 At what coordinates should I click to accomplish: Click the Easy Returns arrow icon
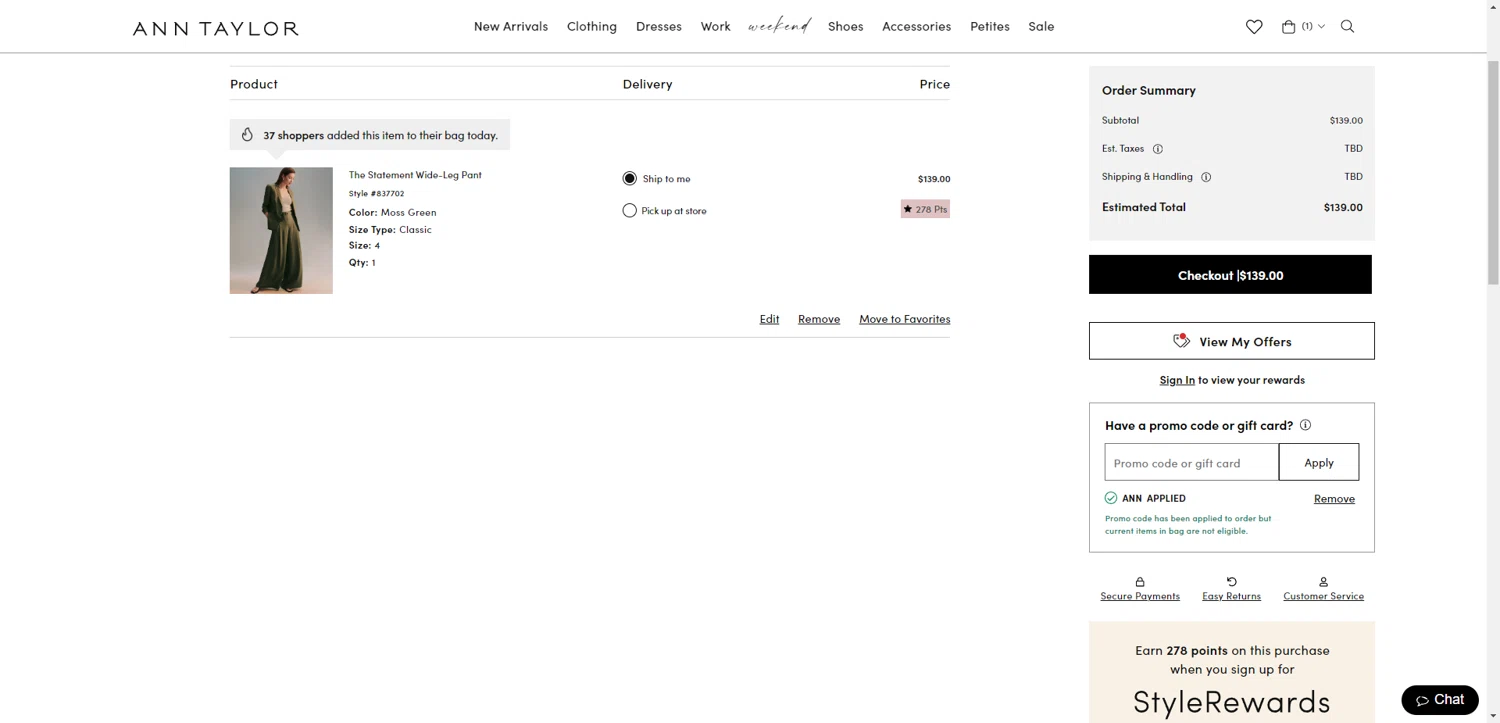pos(1232,582)
